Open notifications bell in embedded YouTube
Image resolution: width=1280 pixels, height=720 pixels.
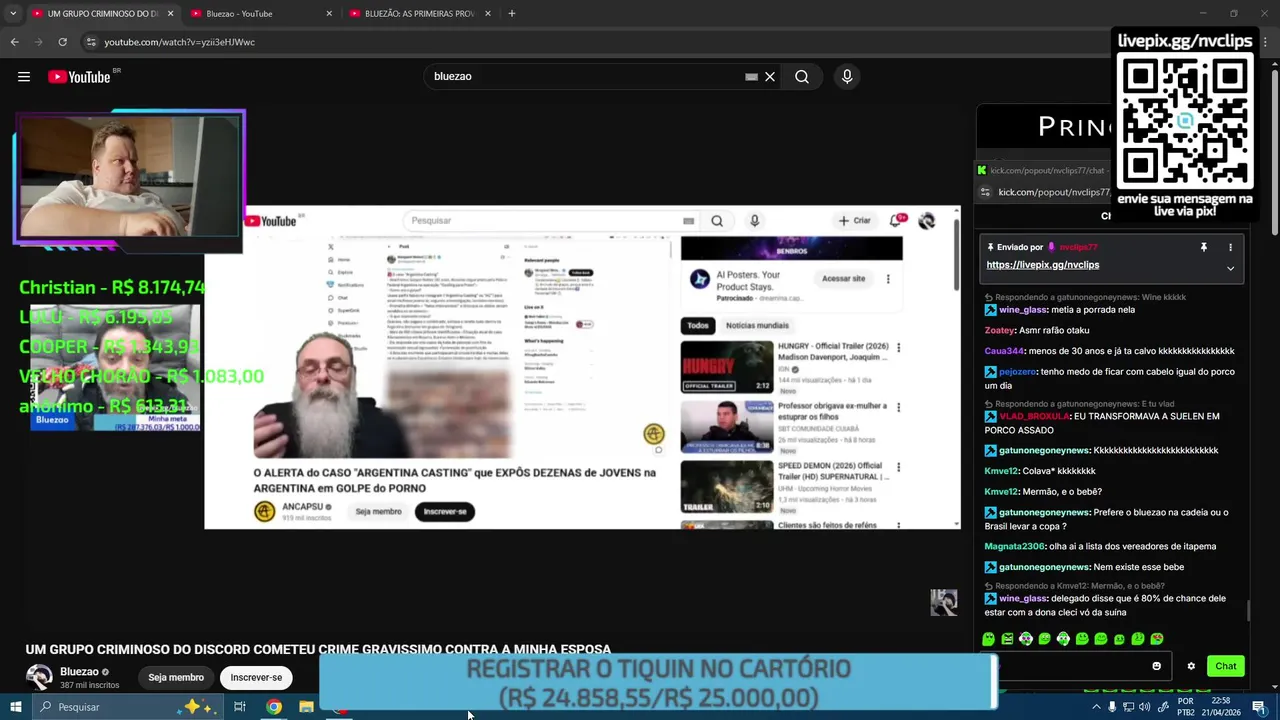click(x=895, y=221)
